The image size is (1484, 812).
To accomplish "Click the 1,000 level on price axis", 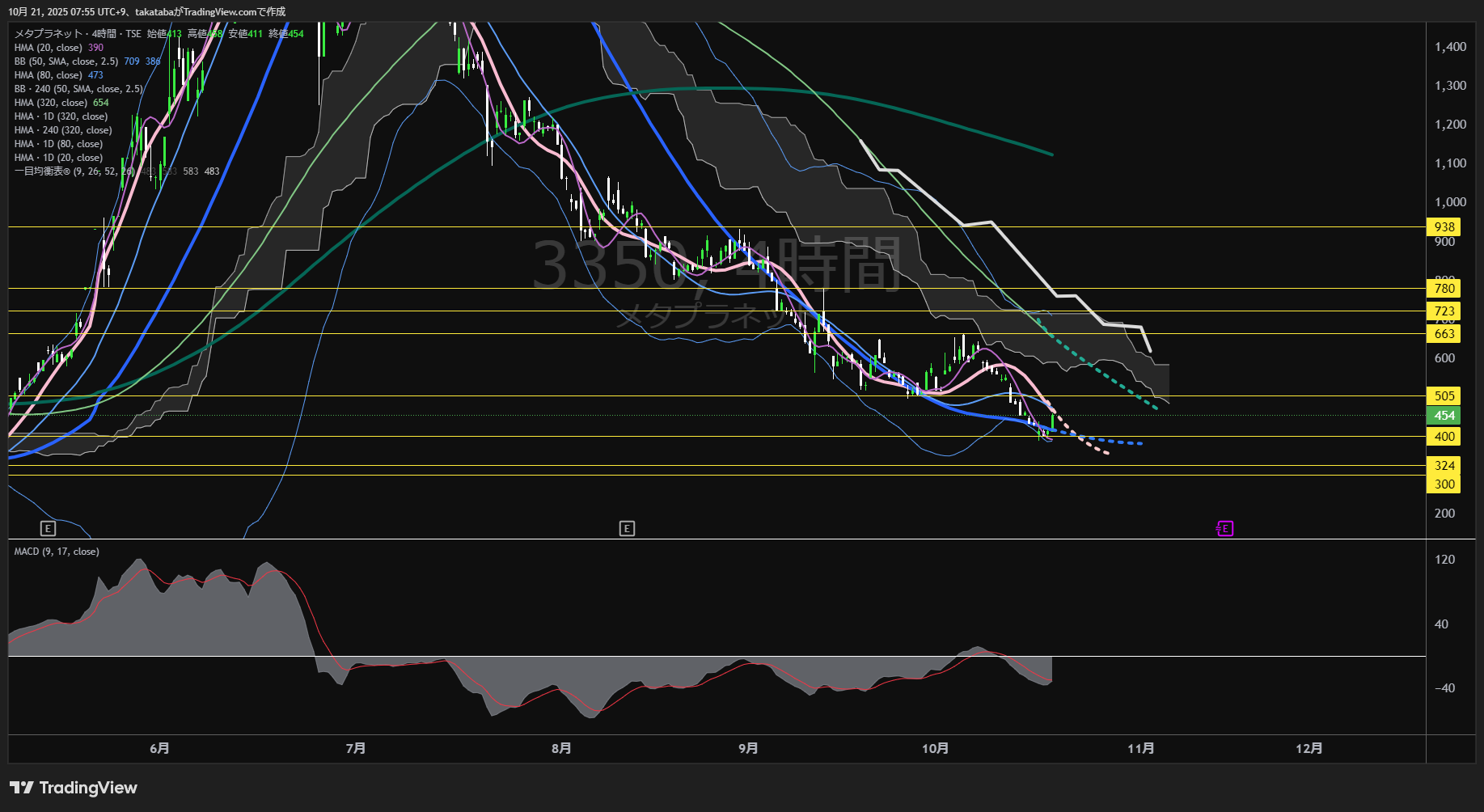I will (1450, 203).
